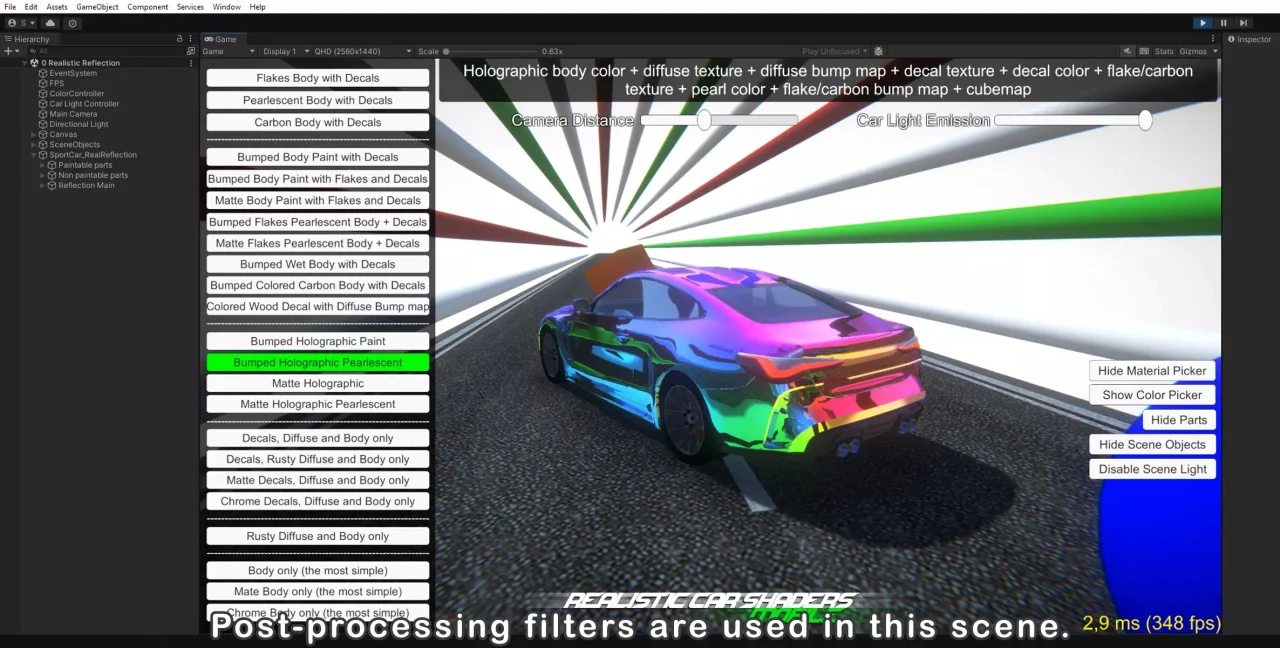The image size is (1280, 648).
Task: Click Rusty Diffuse and Body only button
Action: click(x=318, y=536)
